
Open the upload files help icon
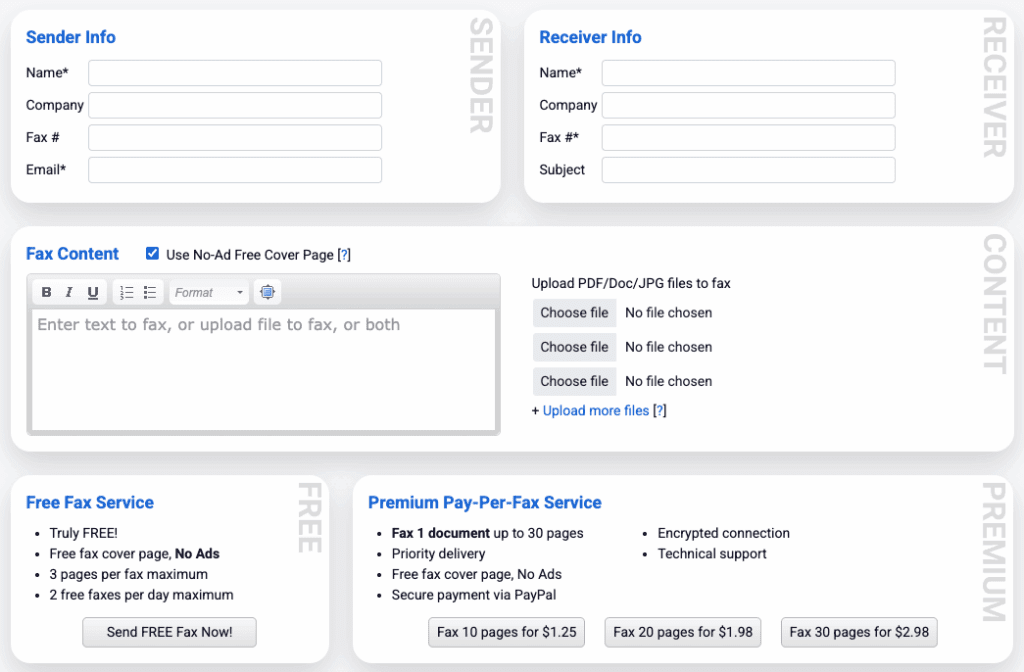coord(660,410)
